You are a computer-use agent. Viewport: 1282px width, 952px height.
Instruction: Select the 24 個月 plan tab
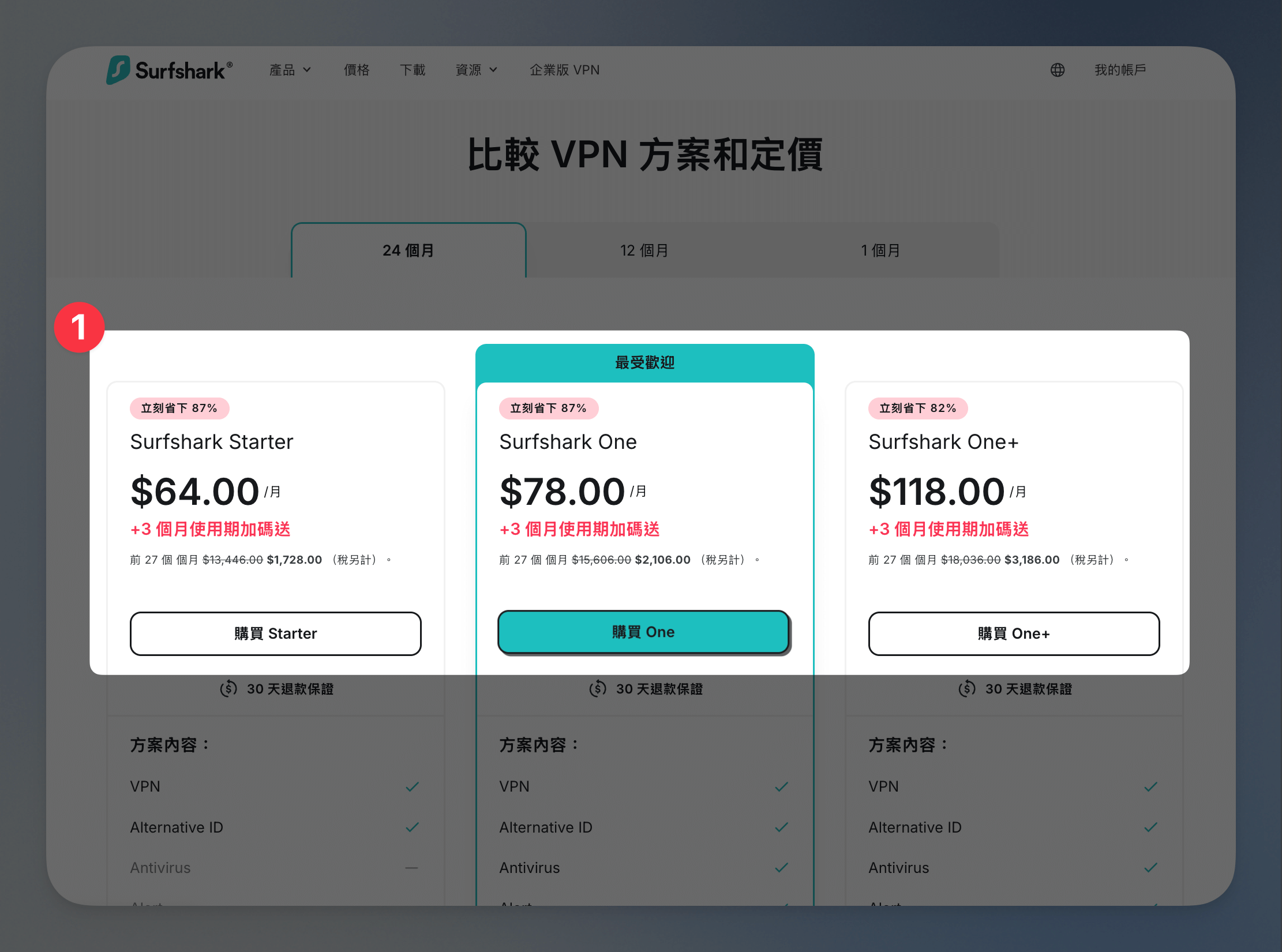408,250
